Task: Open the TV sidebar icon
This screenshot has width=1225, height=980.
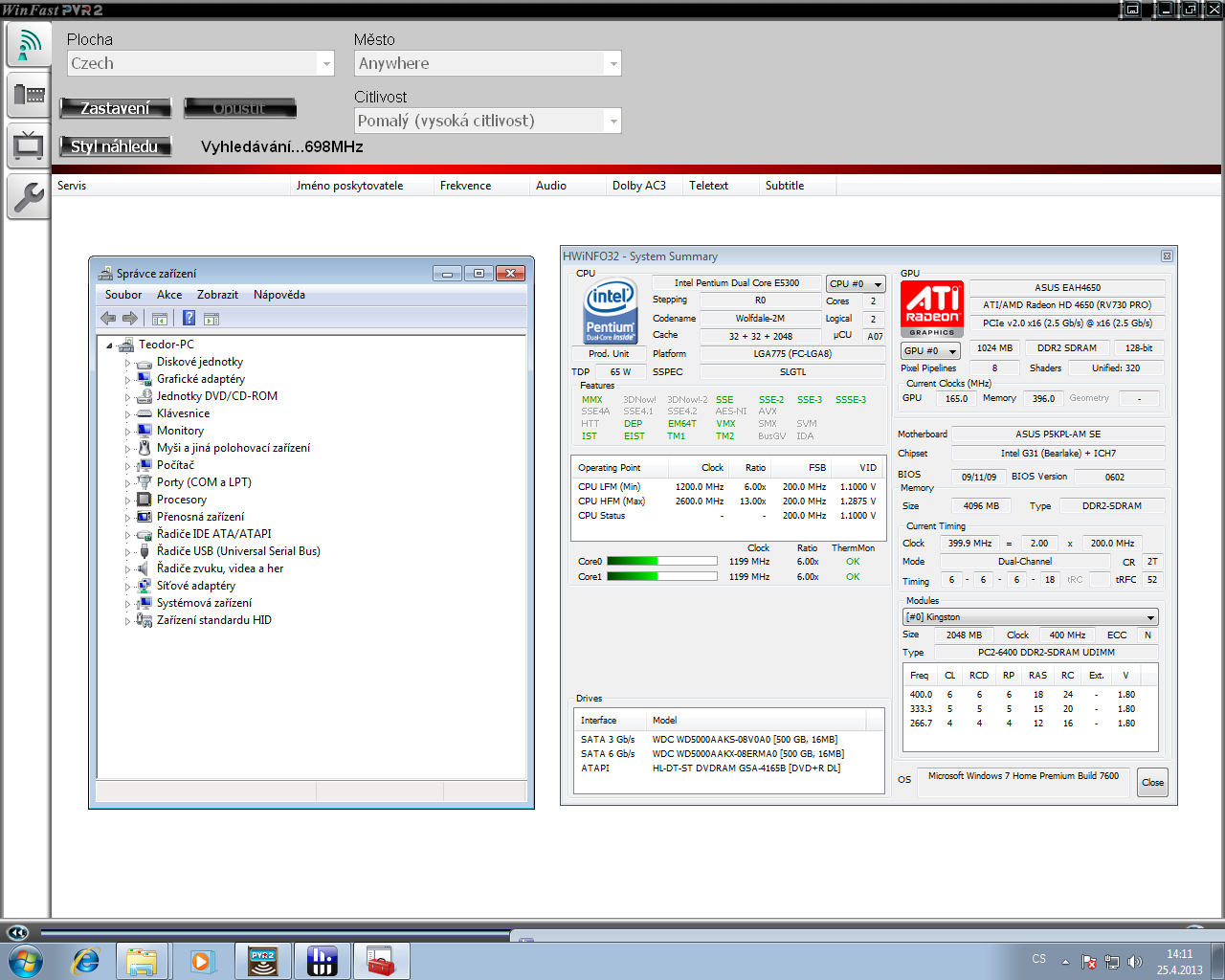Action: click(x=29, y=145)
